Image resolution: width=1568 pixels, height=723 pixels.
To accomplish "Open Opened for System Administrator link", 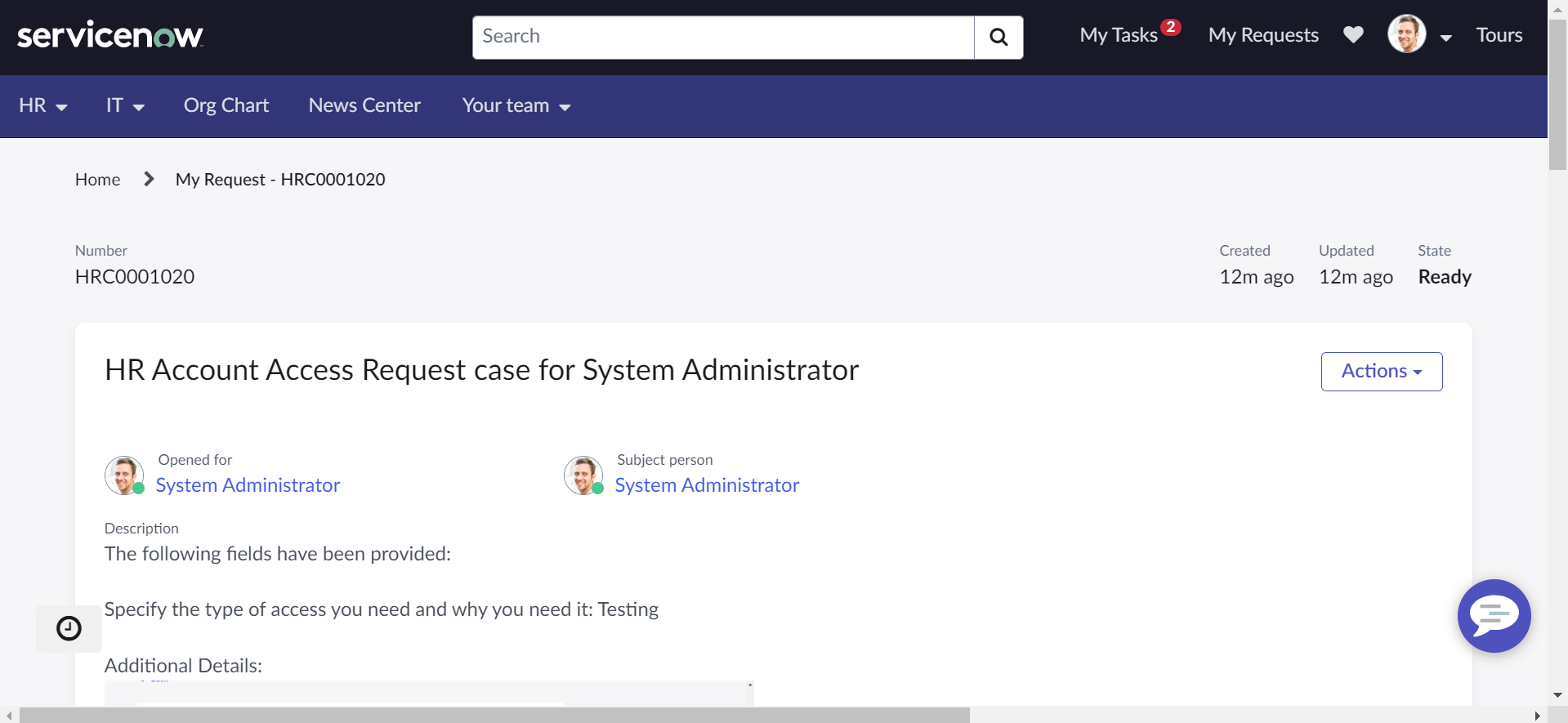I will [x=248, y=485].
